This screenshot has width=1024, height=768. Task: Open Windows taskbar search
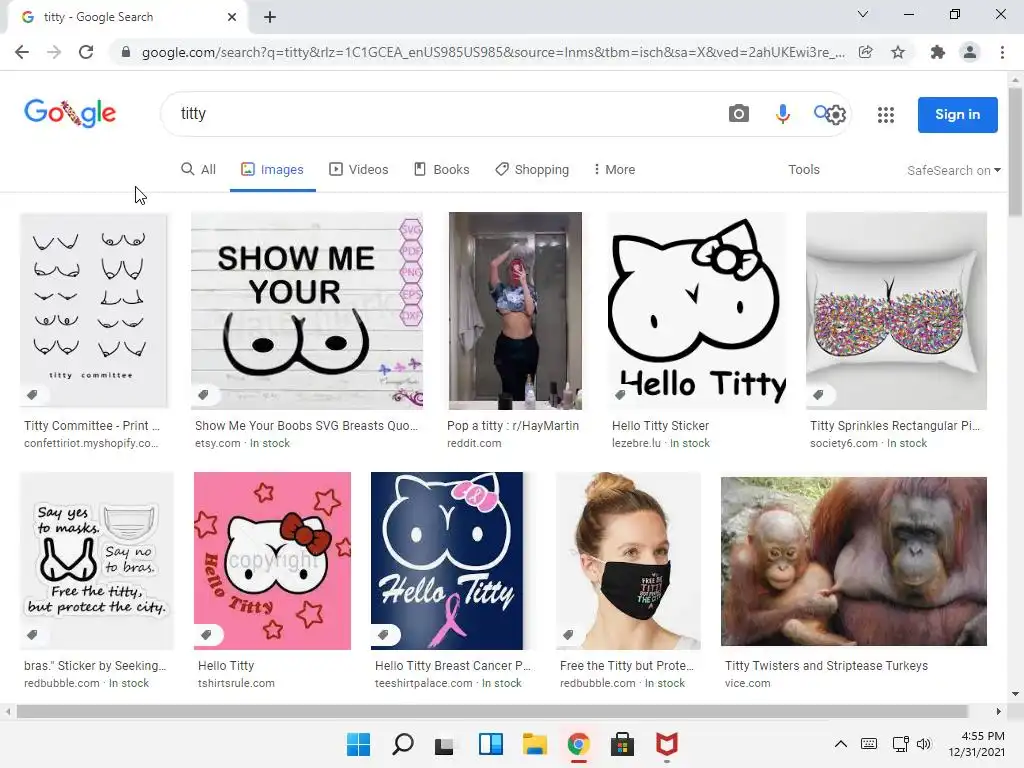pos(403,744)
